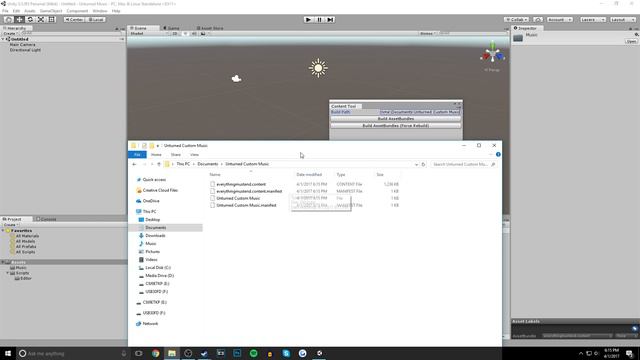Screen dimensions: 640x360
Task: Select the Unity Hand tool
Action: (x=8, y=20)
